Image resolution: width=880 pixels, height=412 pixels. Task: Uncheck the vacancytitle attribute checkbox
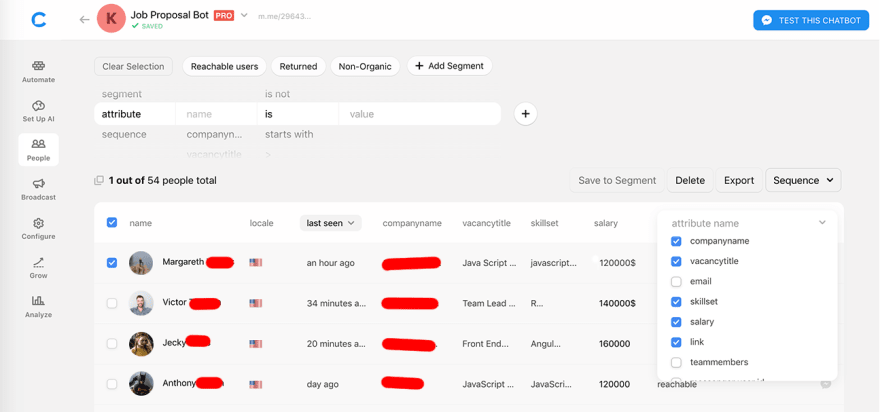676,262
